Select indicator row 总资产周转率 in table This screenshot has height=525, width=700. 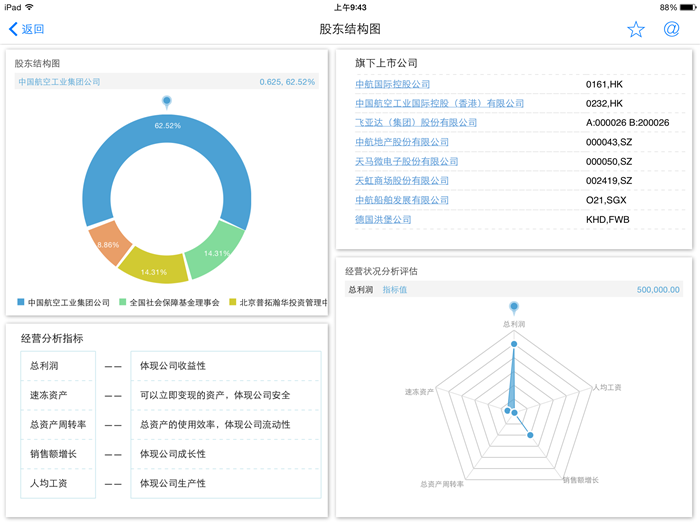click(x=58, y=425)
